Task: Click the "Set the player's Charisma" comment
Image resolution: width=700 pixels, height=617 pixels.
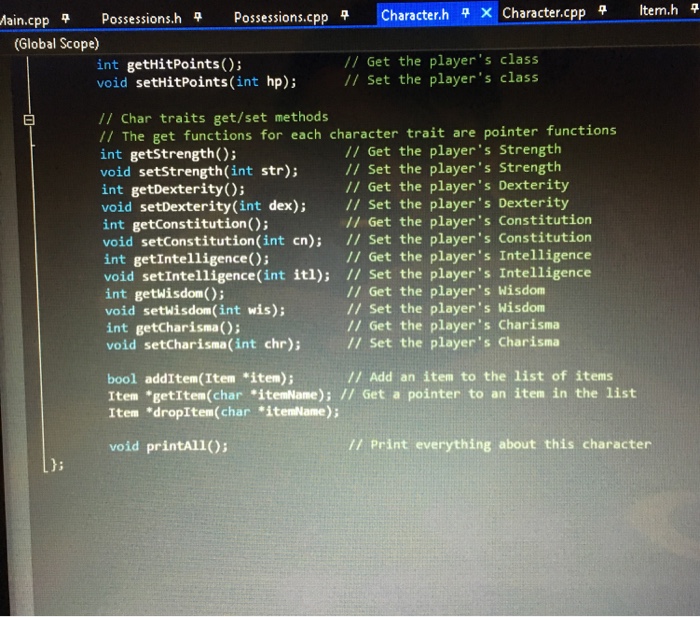Action: coord(453,343)
